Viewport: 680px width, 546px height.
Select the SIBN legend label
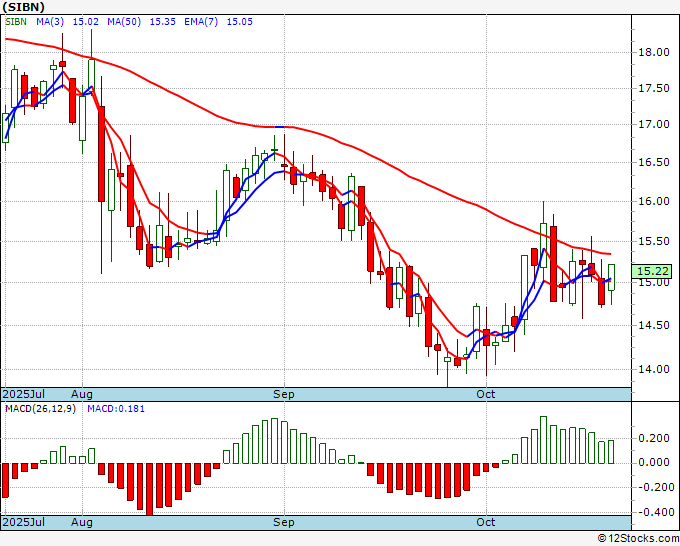click(x=16, y=22)
